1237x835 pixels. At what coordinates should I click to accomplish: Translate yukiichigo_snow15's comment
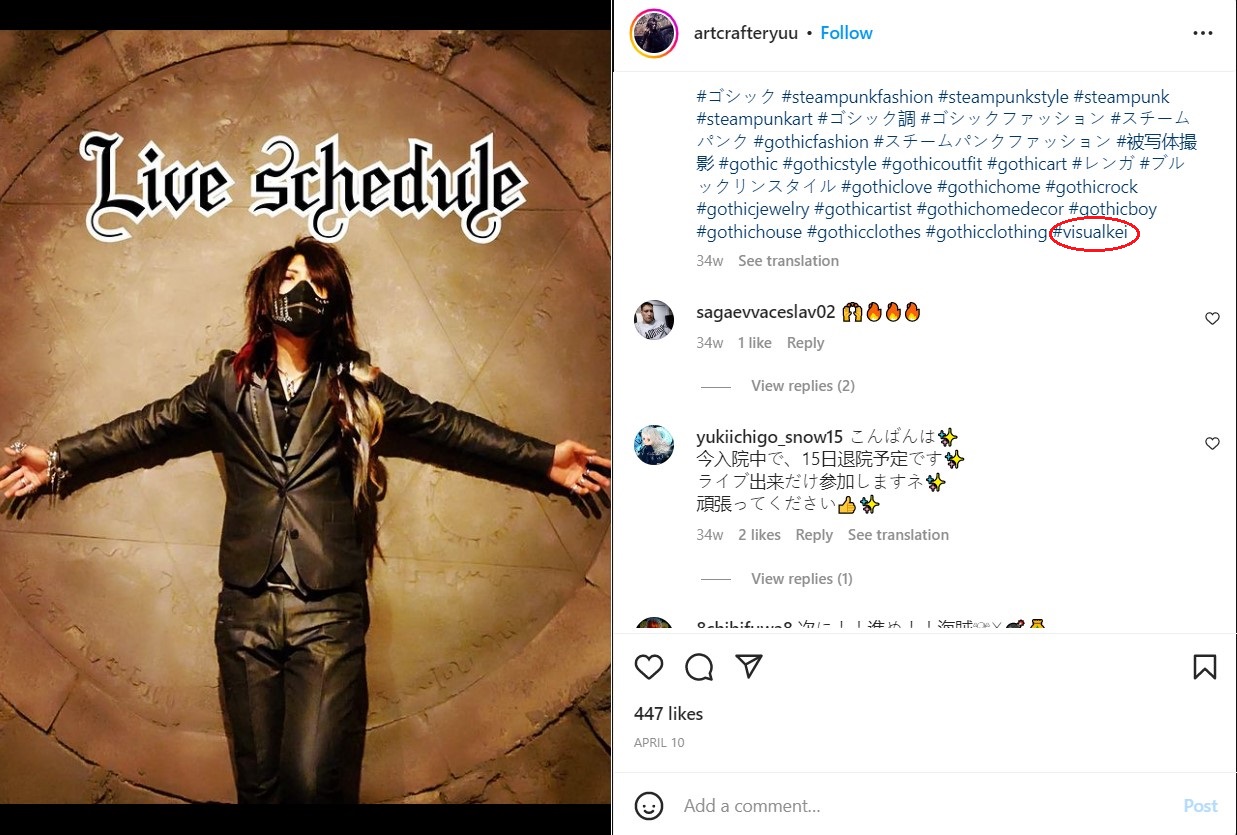[898, 535]
